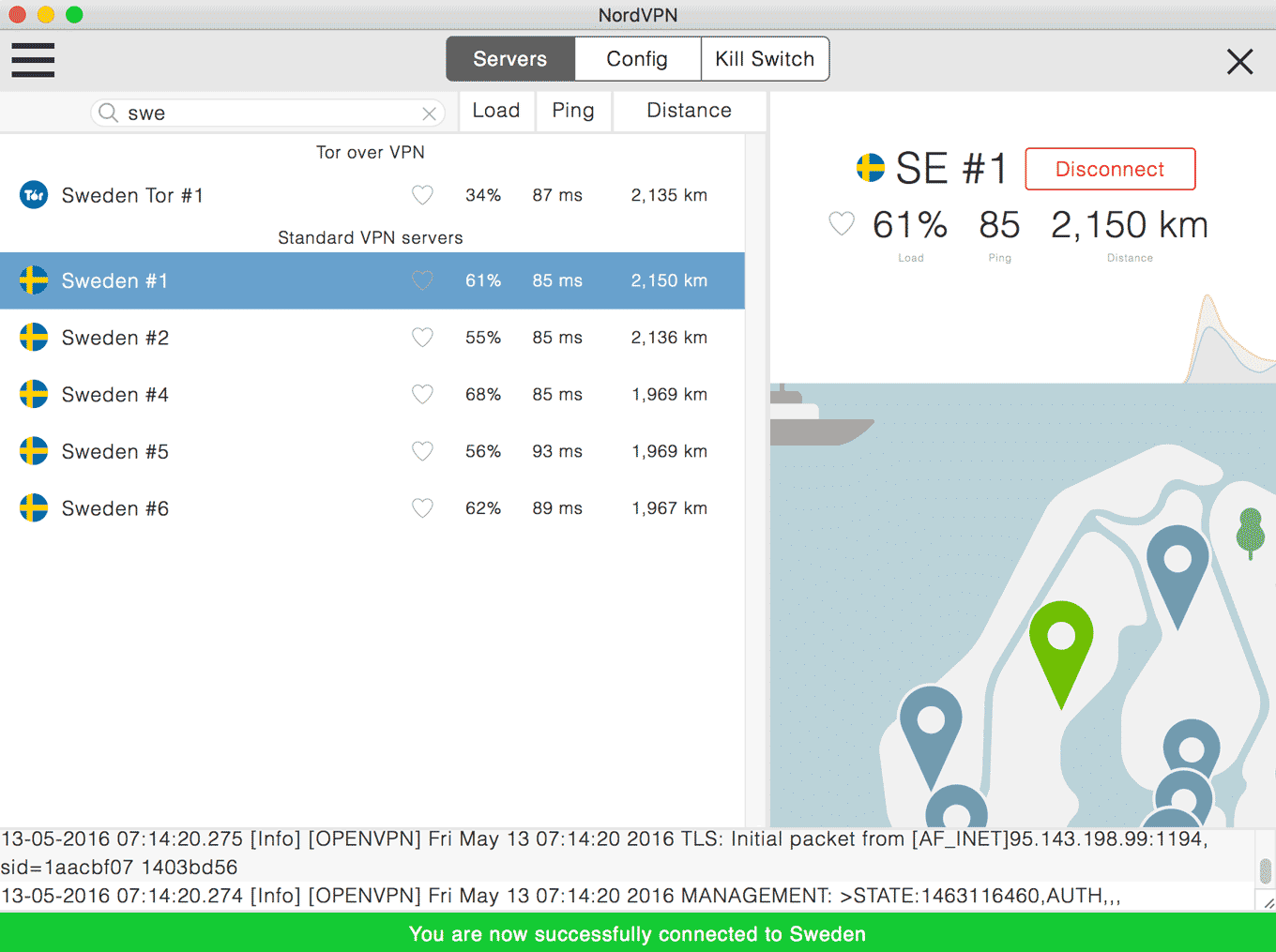The width and height of the screenshot is (1276, 952).
Task: Open the hamburger menu
Action: tap(33, 59)
